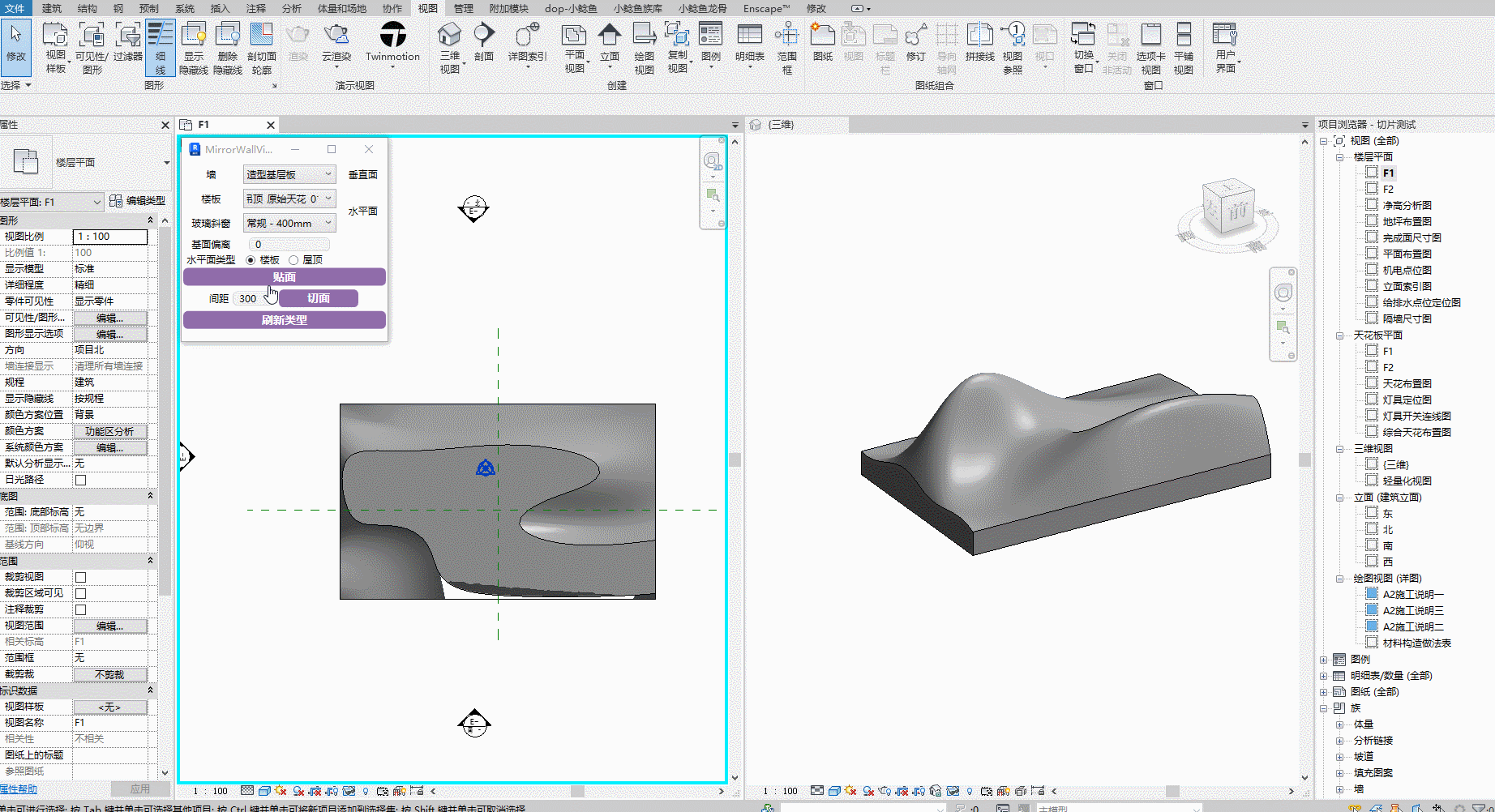Click the 间距 input field with 300
The image size is (1495, 812).
[x=248, y=299]
